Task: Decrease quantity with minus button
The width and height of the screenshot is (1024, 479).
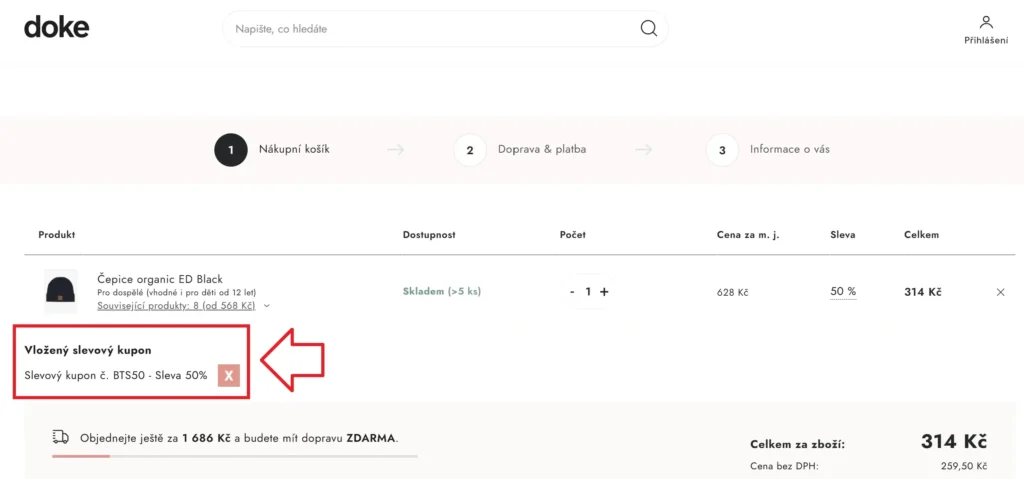Action: pyautogui.click(x=572, y=292)
